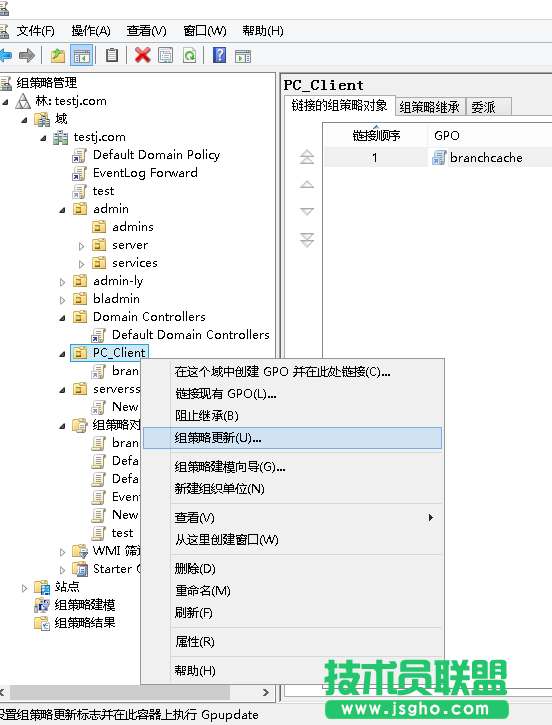Move link down with single down arrow
Viewport: 552px width, 725px height.
(x=307, y=211)
